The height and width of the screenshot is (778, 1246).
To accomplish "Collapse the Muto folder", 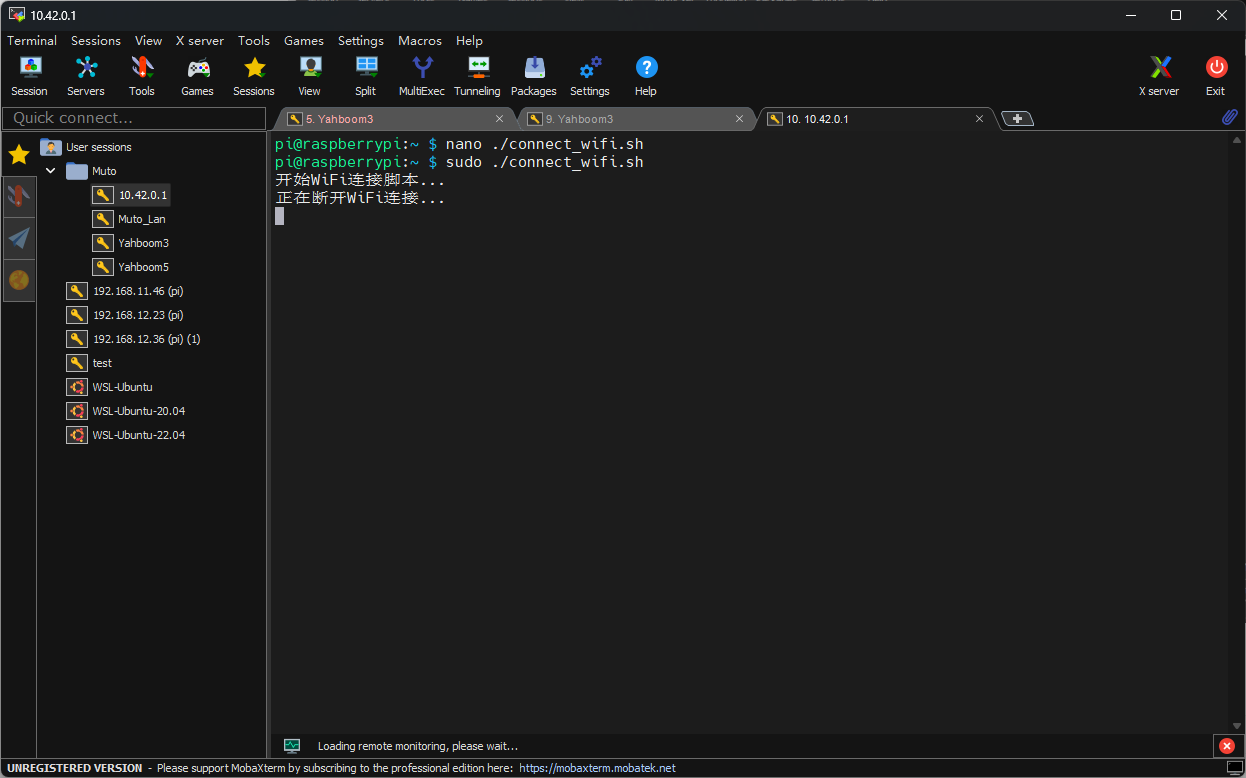I will click(x=51, y=171).
